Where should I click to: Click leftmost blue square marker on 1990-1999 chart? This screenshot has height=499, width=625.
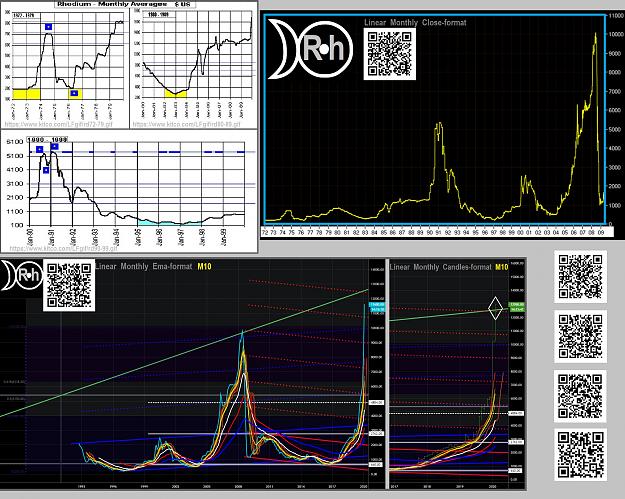[39, 149]
